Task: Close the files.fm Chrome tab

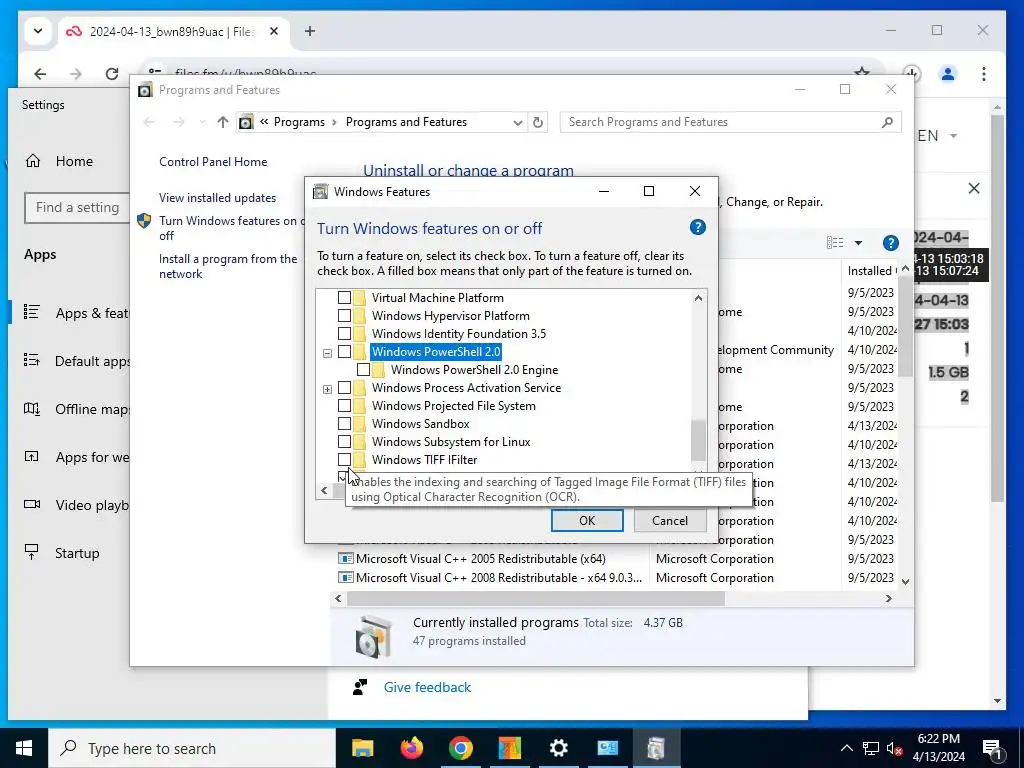Action: [x=274, y=31]
